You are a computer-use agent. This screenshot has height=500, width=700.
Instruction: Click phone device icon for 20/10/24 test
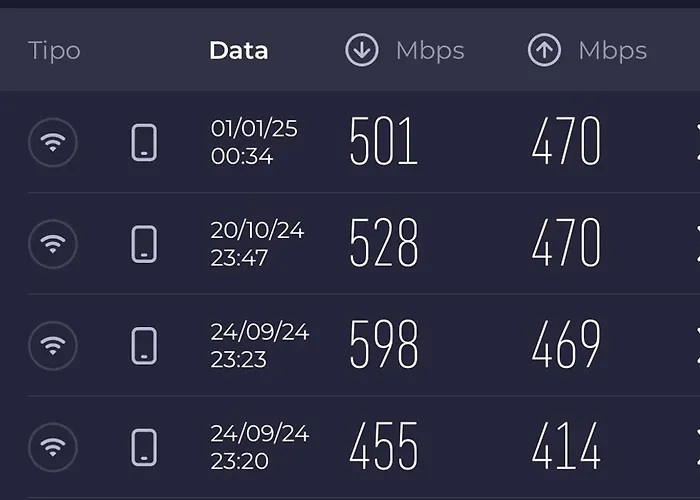(x=144, y=244)
